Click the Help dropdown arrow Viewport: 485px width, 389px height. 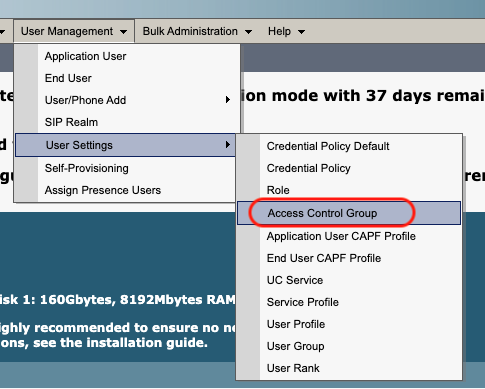coord(301,32)
